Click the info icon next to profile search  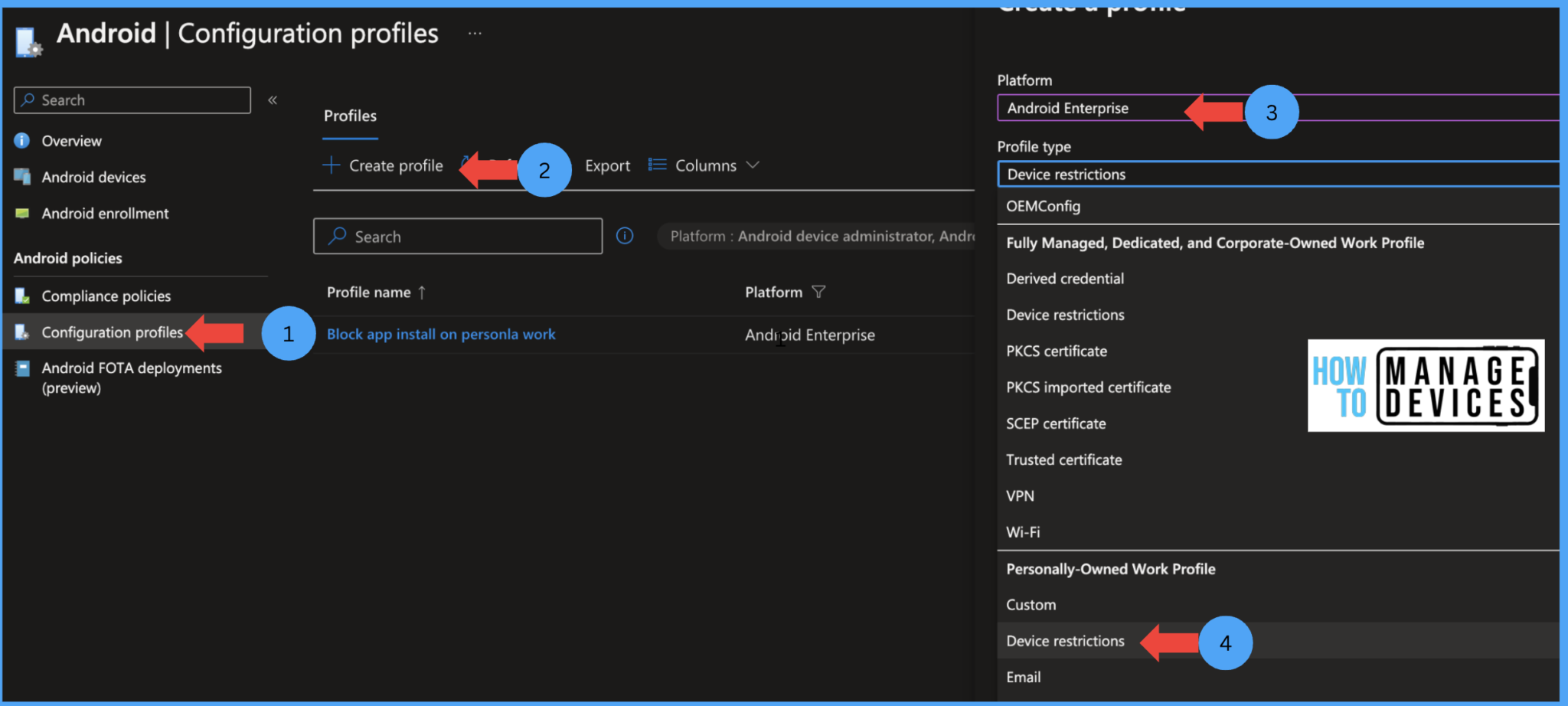625,236
